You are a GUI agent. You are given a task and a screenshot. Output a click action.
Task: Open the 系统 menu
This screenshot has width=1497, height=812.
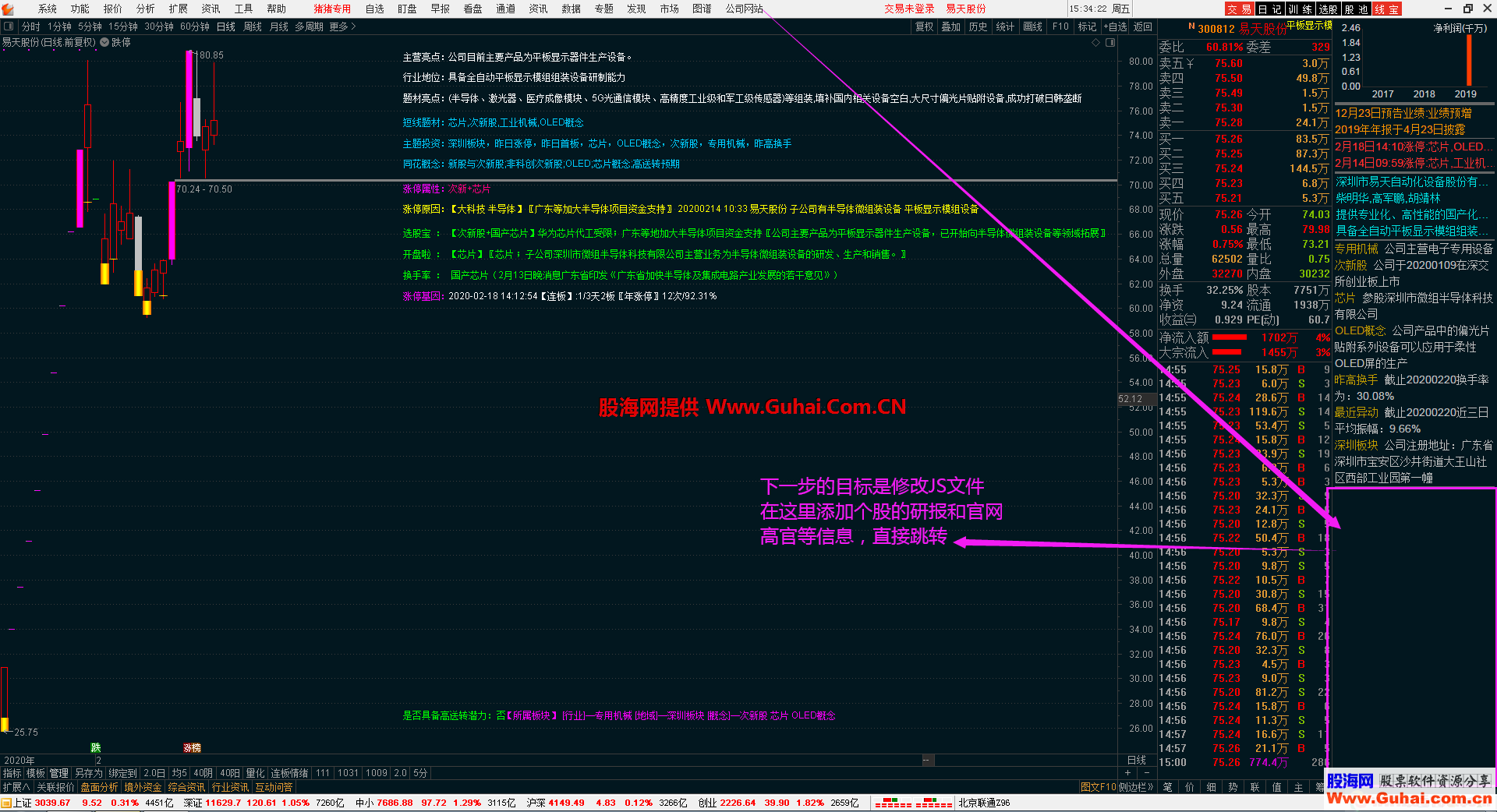[48, 9]
